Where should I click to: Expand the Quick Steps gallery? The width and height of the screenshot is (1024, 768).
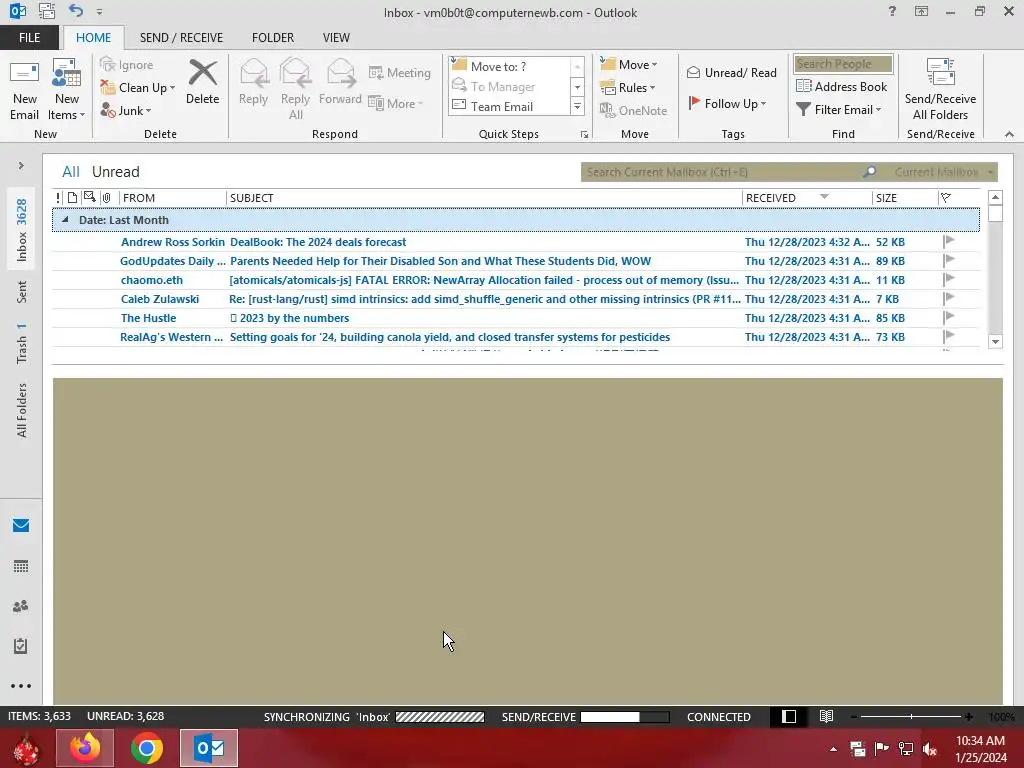coord(577,106)
